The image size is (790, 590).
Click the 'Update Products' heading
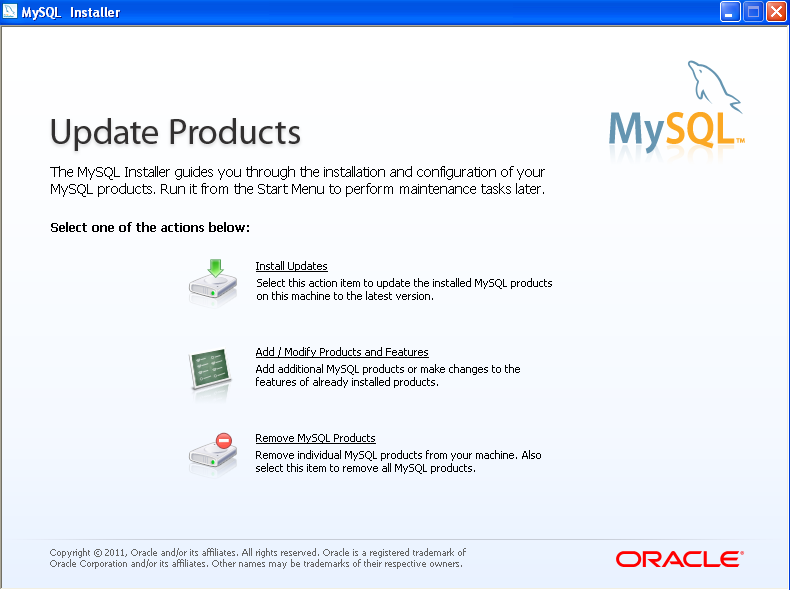click(x=175, y=133)
